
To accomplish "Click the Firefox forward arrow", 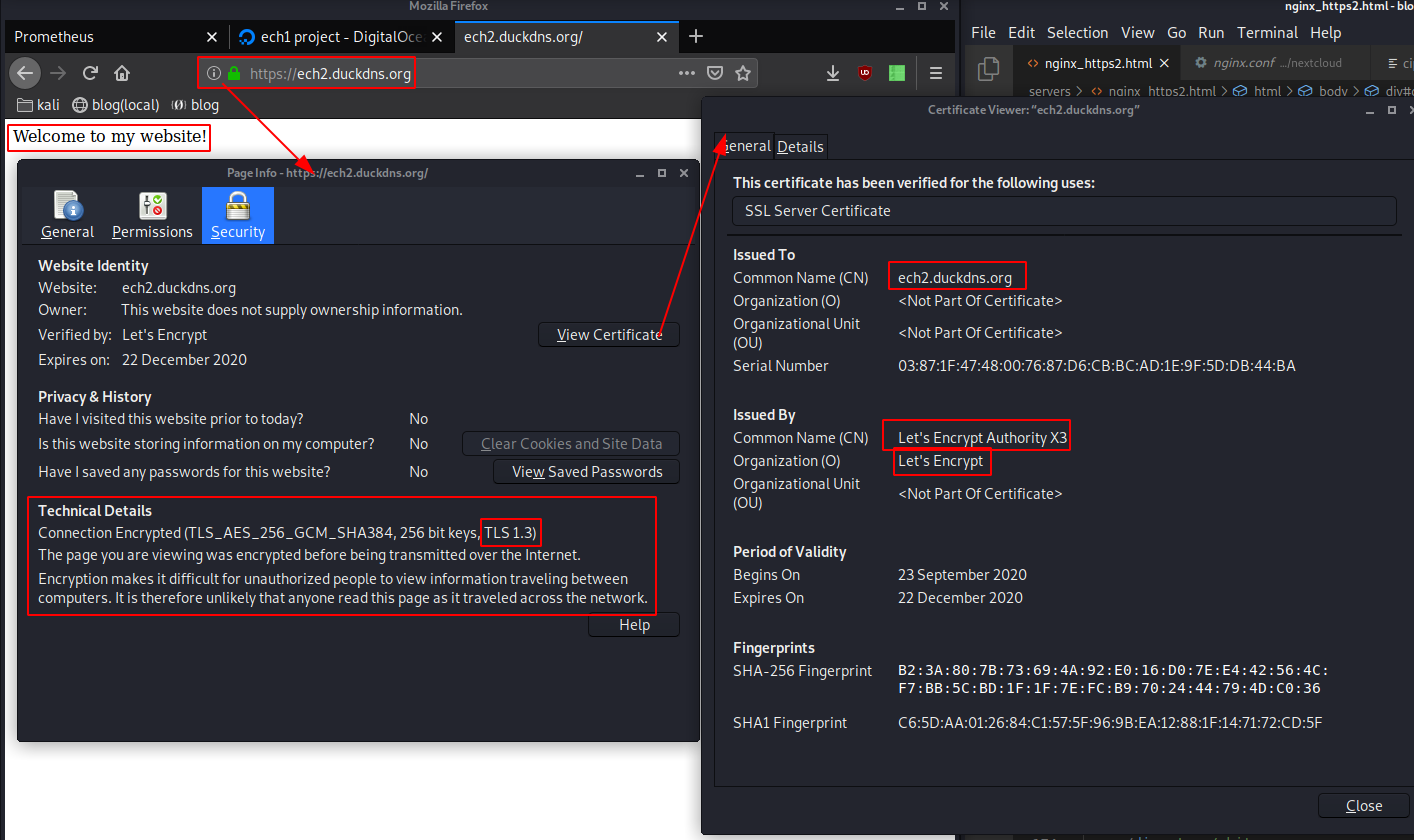I will coord(58,73).
